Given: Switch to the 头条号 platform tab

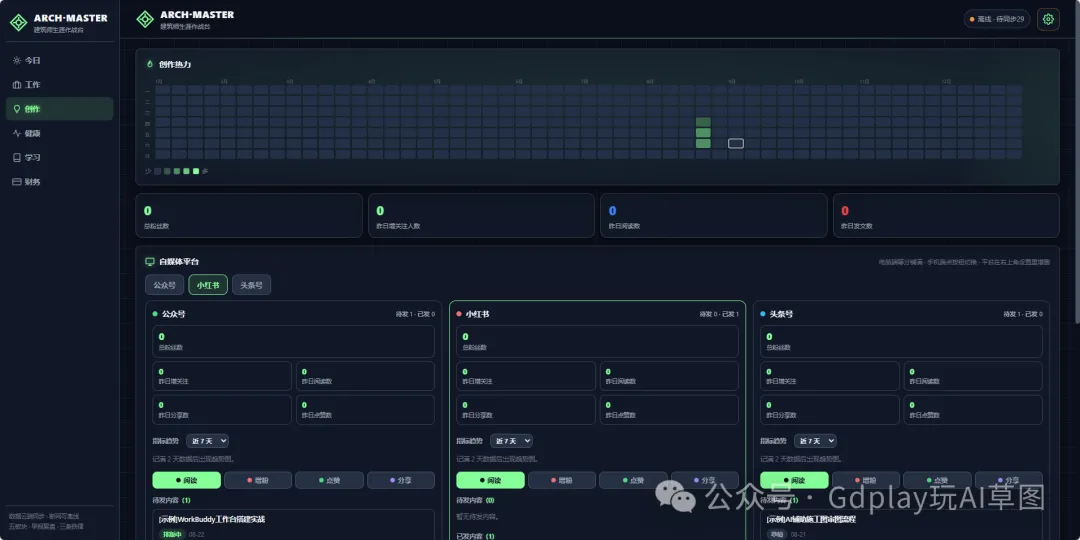Looking at the screenshot, I should pyautogui.click(x=251, y=284).
